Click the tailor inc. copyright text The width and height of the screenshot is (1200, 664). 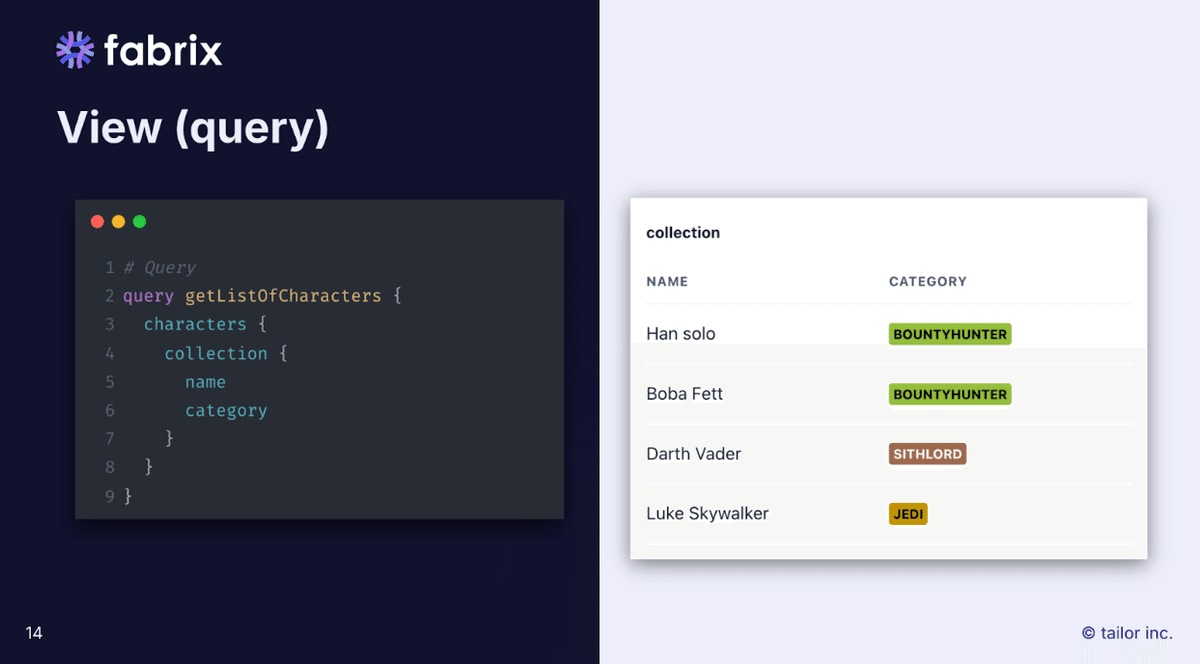coord(1127,633)
